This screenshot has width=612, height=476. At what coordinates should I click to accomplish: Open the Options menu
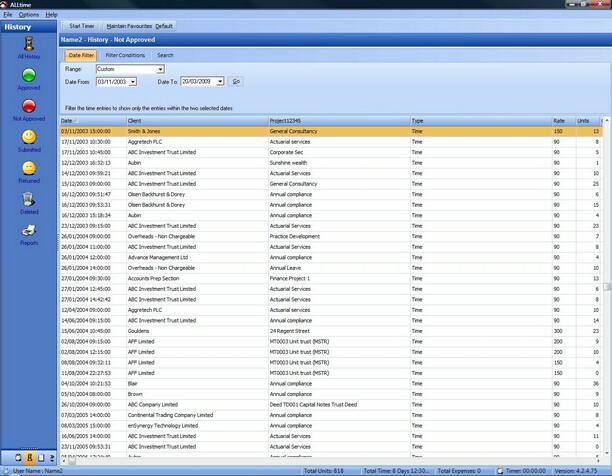(29, 15)
